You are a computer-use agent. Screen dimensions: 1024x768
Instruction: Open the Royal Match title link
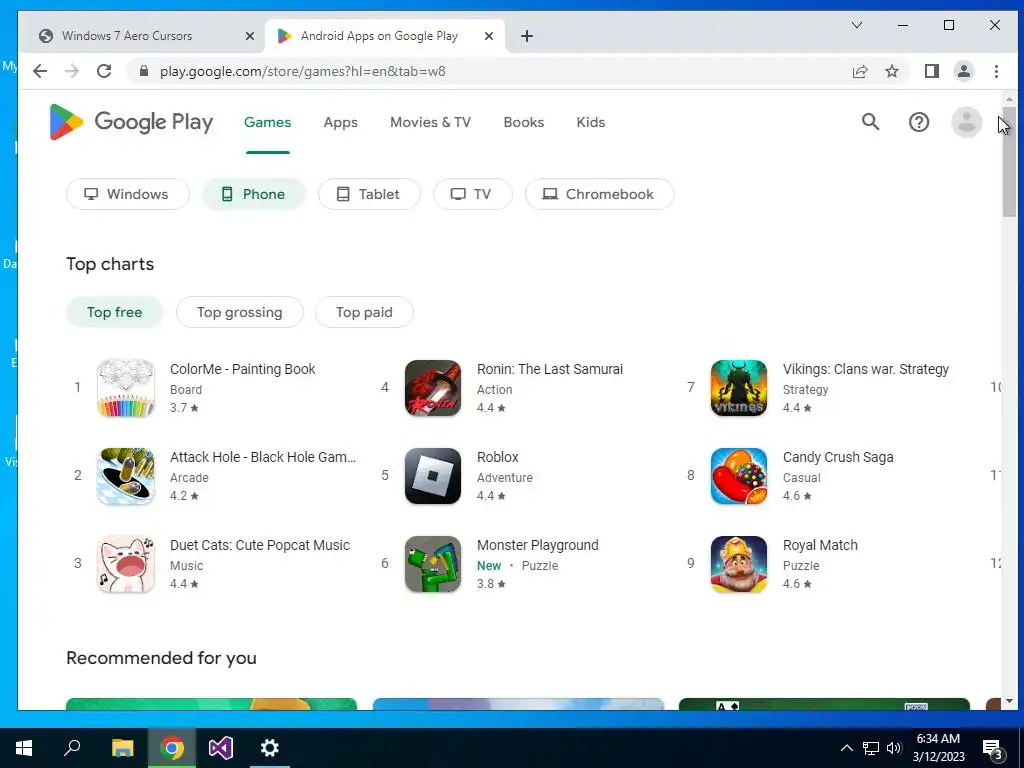pyautogui.click(x=820, y=545)
